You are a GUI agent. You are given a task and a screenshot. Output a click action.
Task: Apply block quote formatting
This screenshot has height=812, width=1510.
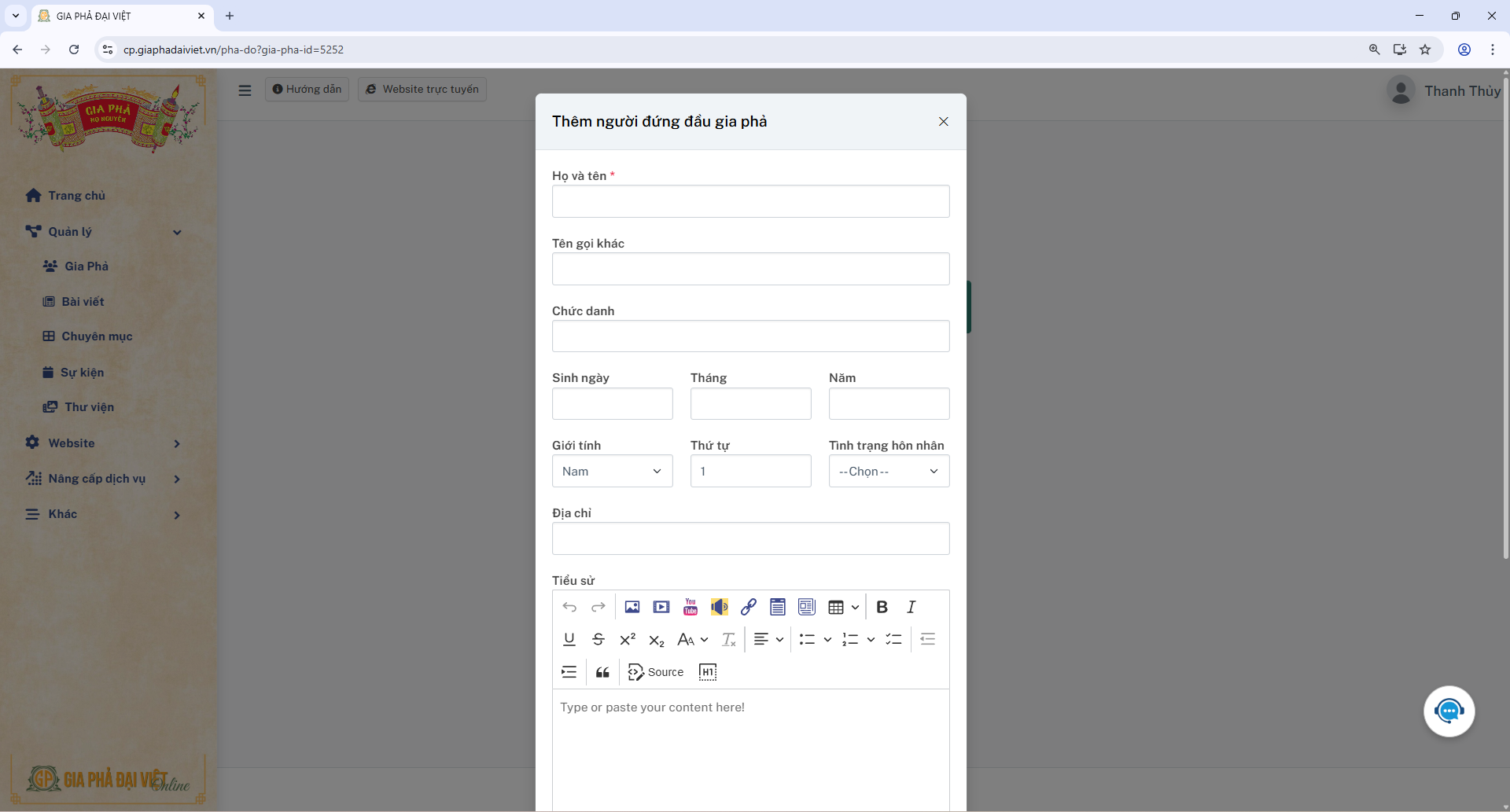[602, 672]
